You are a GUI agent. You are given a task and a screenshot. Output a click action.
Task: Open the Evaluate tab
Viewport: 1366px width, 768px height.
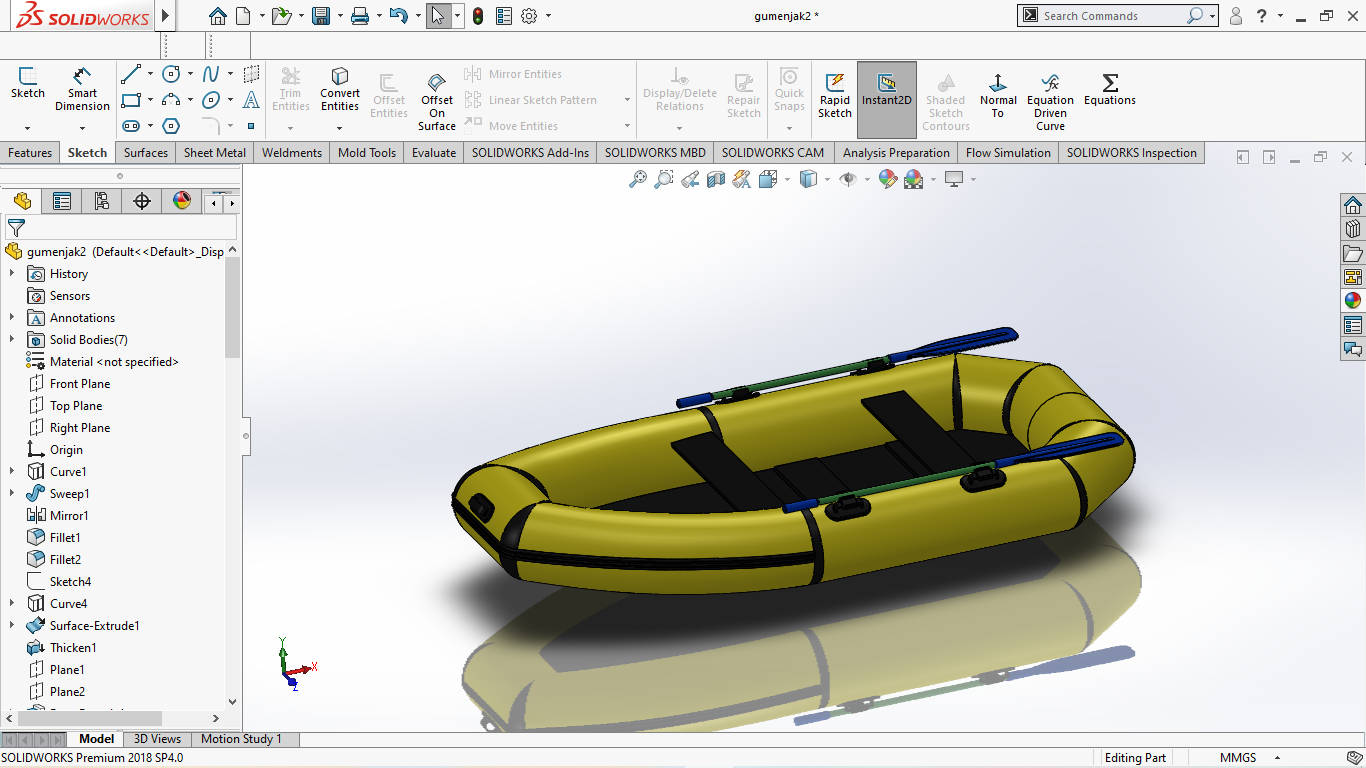pos(434,153)
